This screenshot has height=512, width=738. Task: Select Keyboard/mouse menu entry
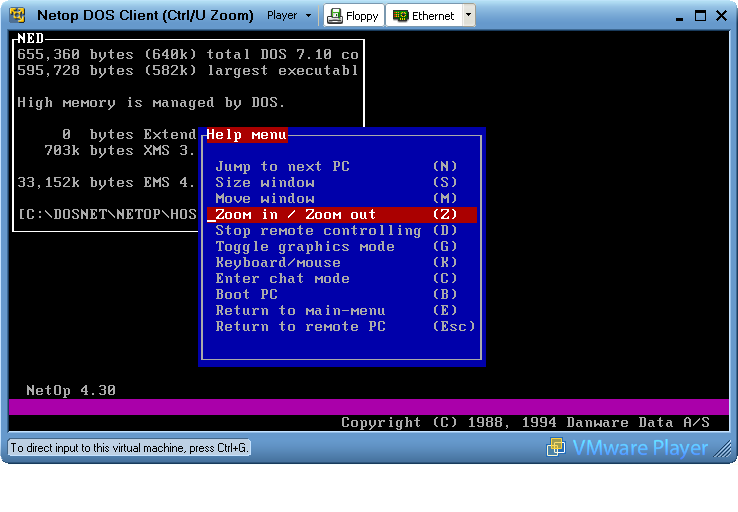point(342,263)
